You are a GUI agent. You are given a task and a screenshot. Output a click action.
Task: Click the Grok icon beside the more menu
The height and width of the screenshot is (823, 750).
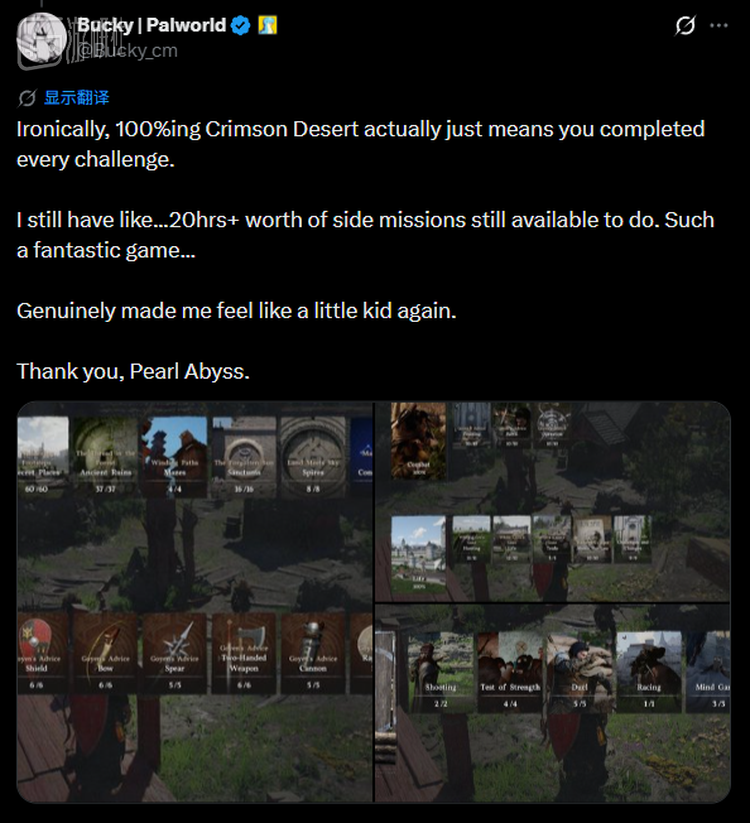[x=685, y=25]
